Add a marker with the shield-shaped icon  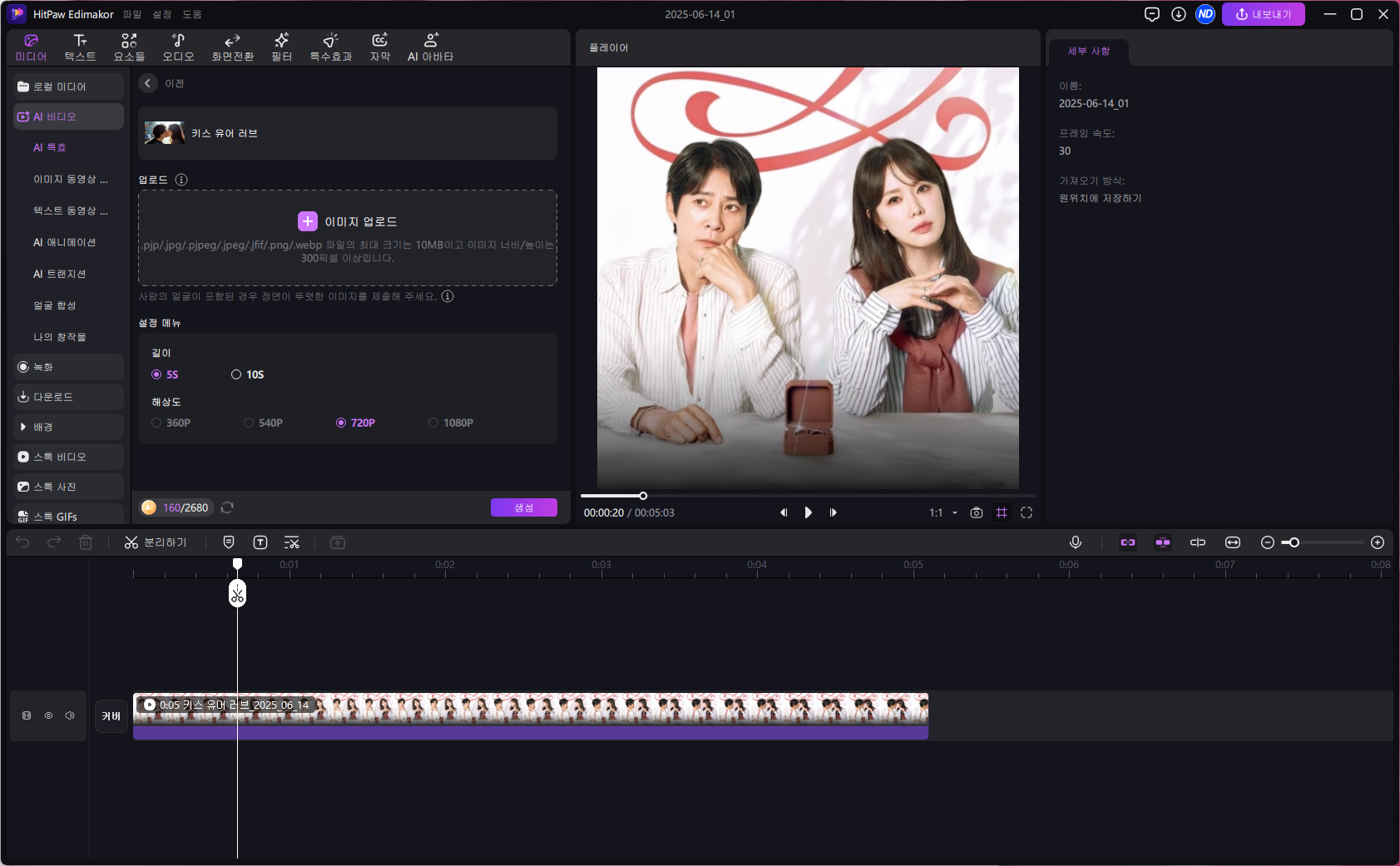click(x=229, y=542)
